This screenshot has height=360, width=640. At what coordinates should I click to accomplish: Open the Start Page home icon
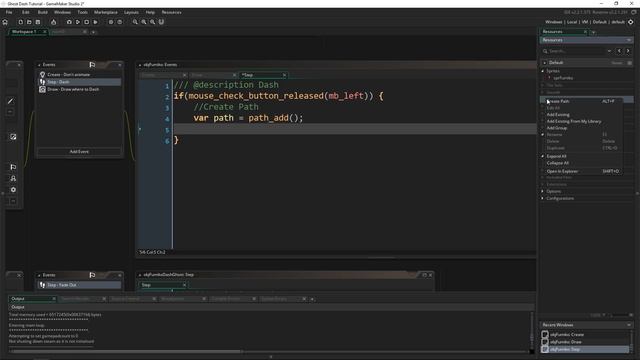click(x=5, y=22)
